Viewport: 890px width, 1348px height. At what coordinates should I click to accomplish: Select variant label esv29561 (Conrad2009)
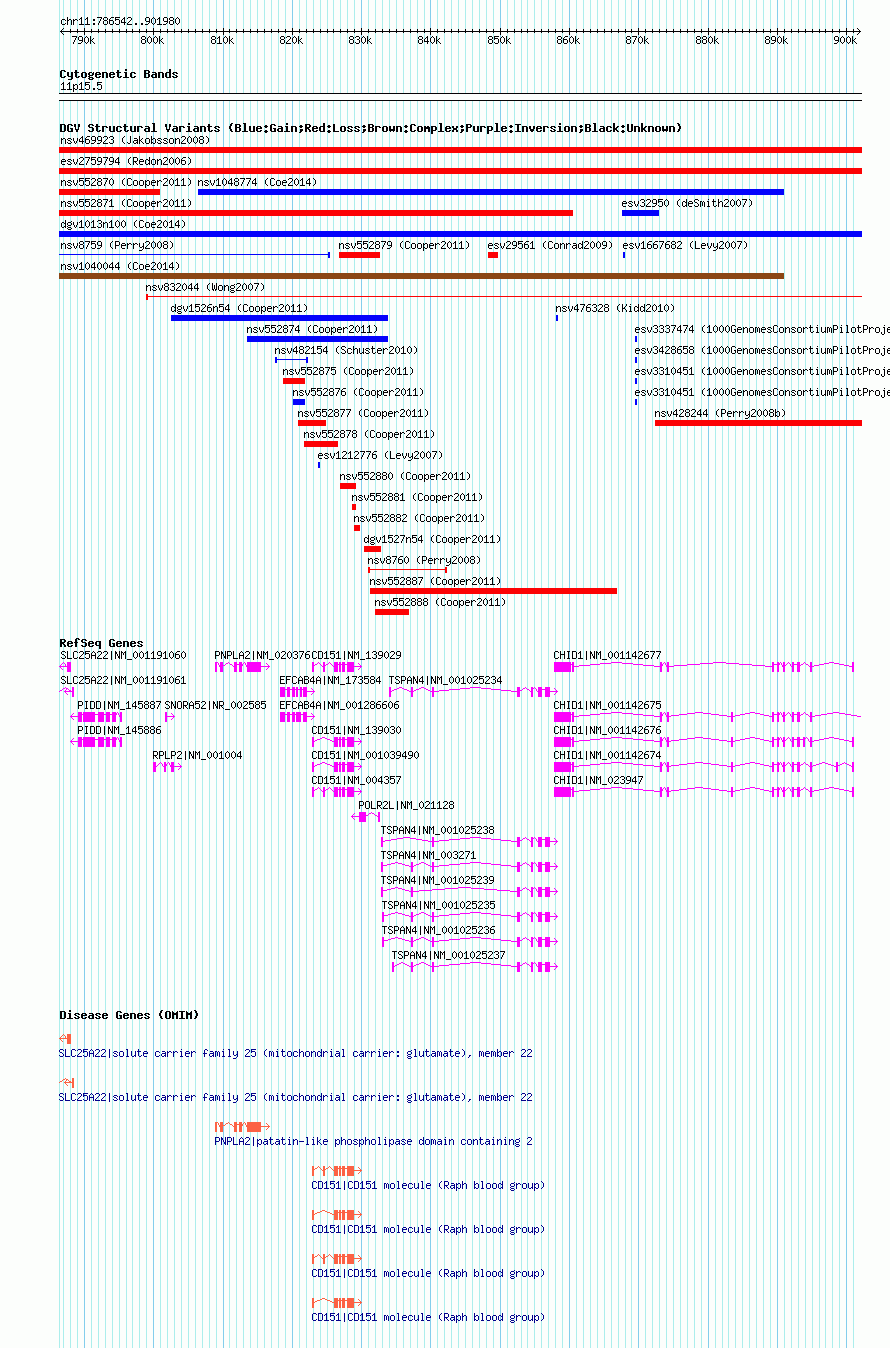550,245
